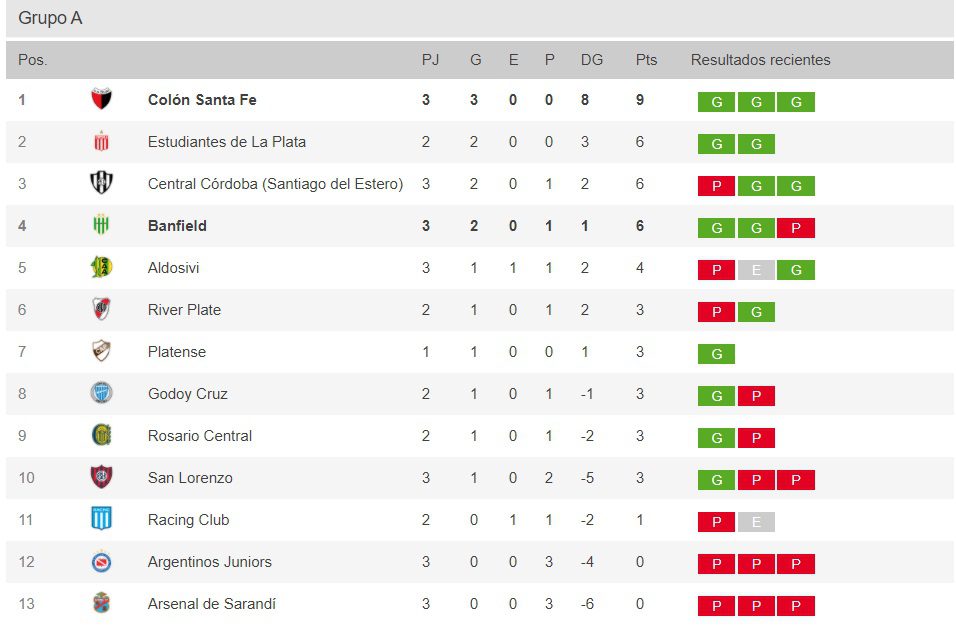Viewport: 956px width, 630px height.
Task: Click the PJ column header
Action: [x=430, y=60]
